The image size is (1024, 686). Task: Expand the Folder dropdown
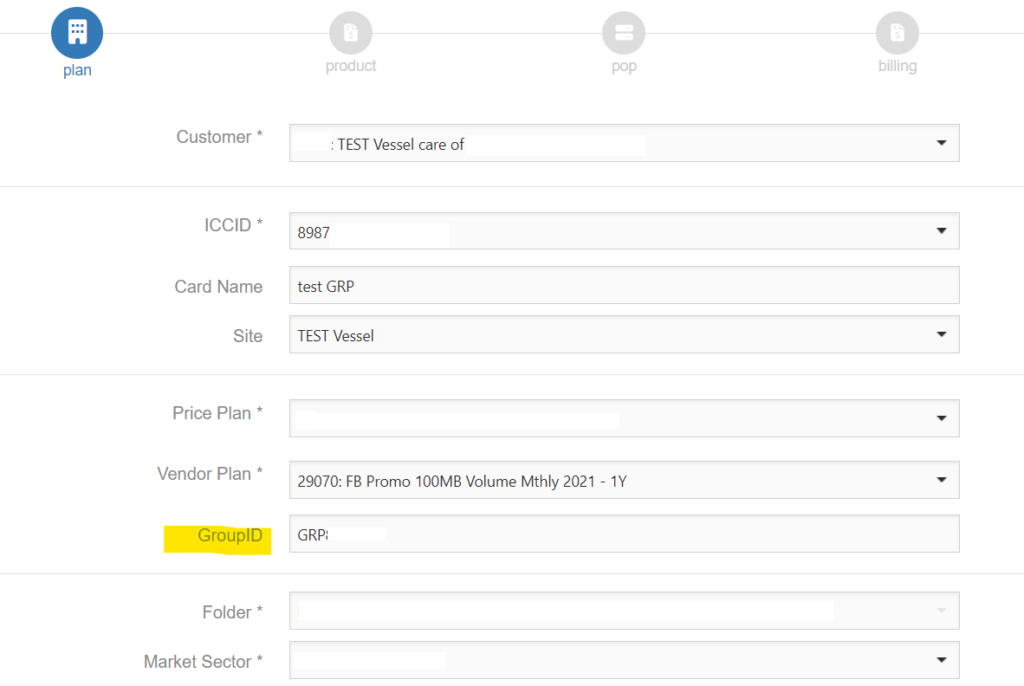(940, 611)
